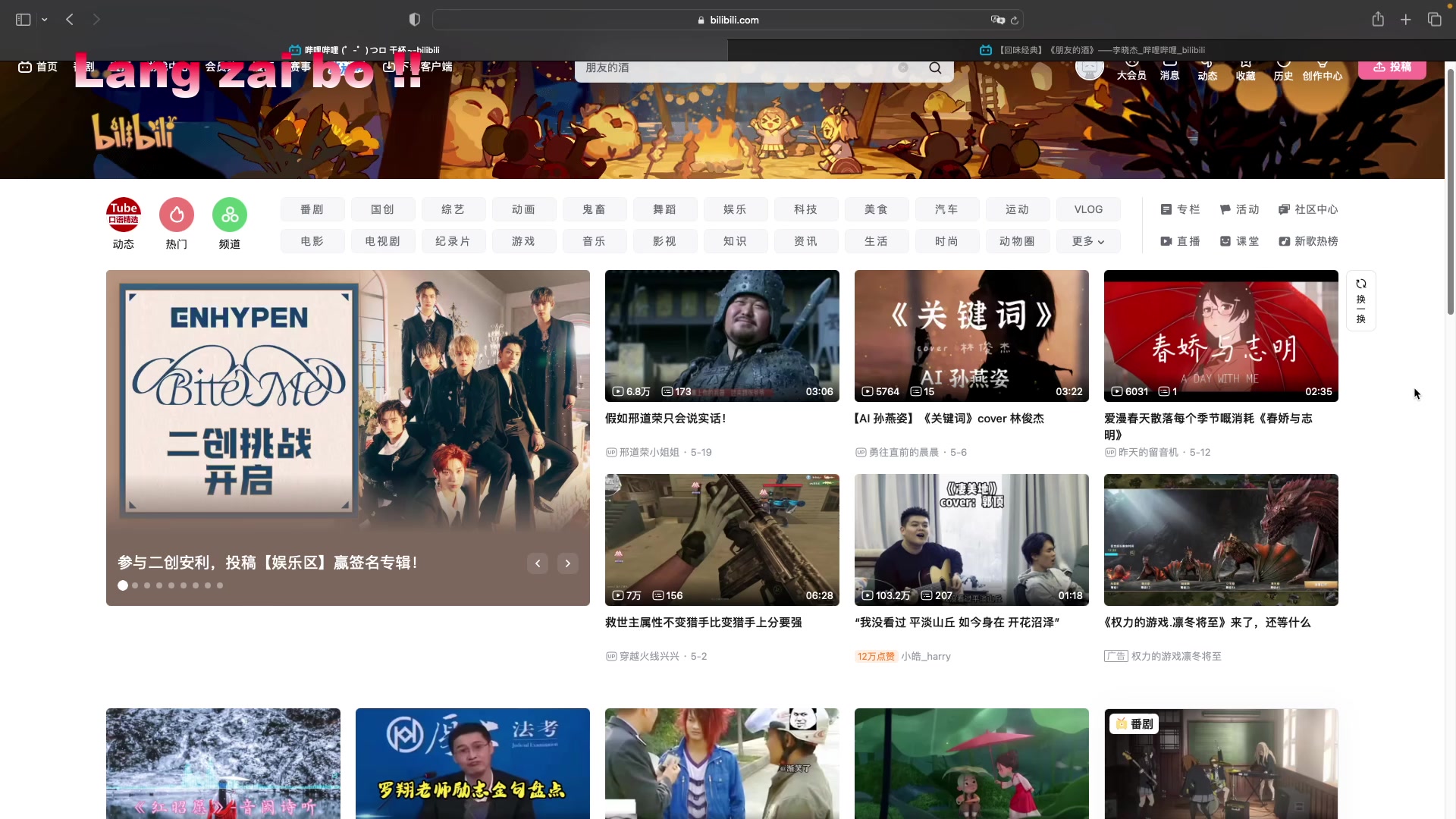Go to next carousel banner slide
Image resolution: width=1456 pixels, height=819 pixels.
pos(567,563)
